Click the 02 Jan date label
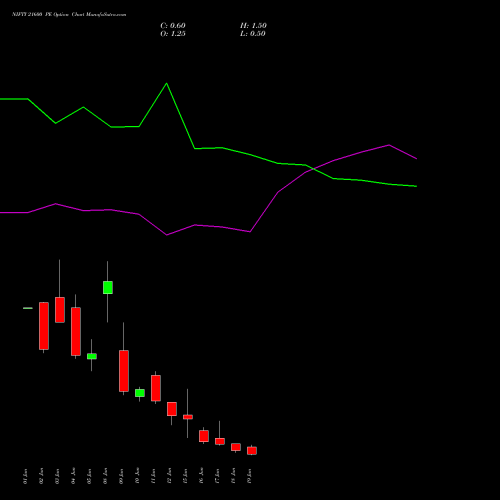500x500 pixels. 41,476
